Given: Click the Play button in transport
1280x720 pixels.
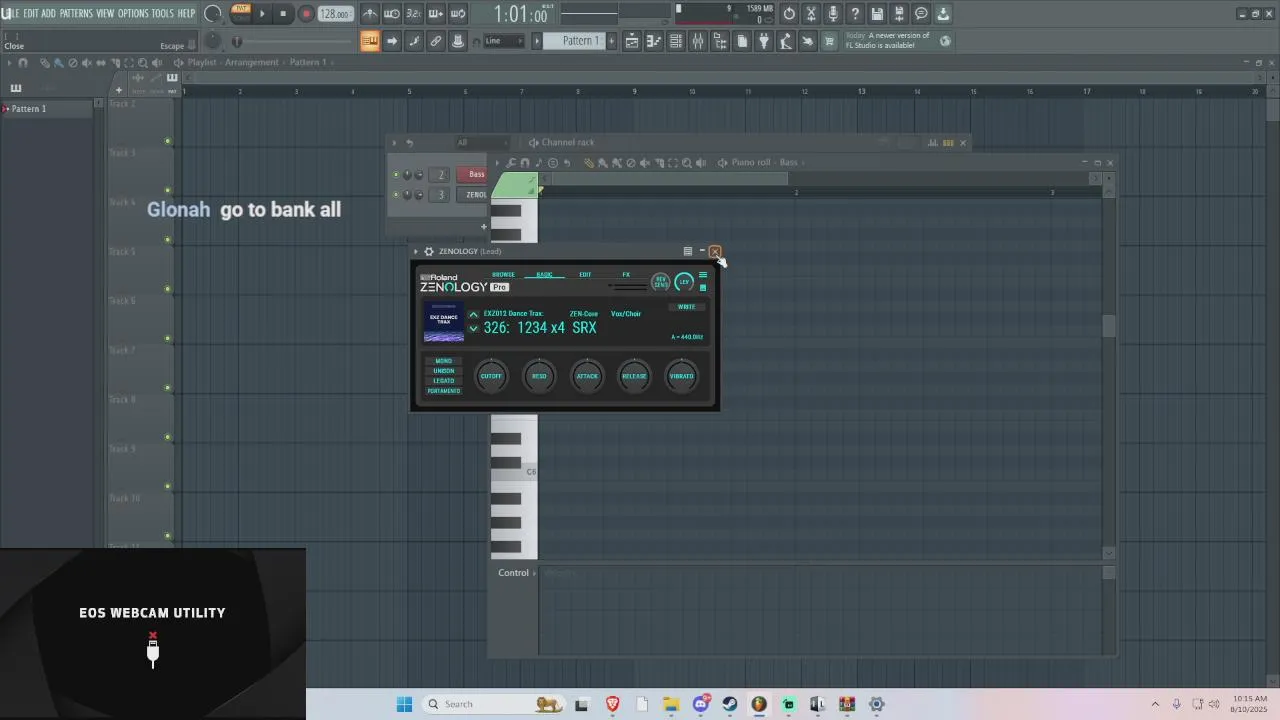Looking at the screenshot, I should click(x=262, y=14).
